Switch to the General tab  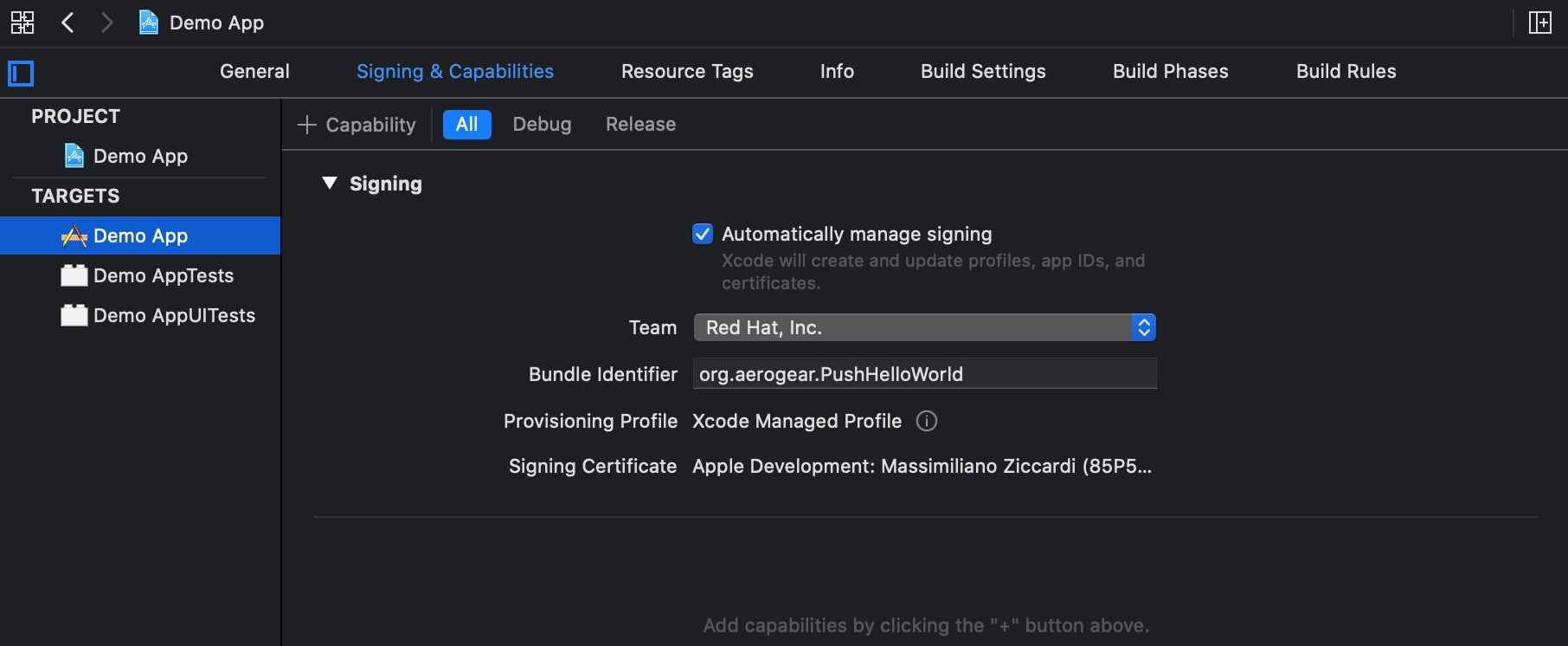pos(254,72)
